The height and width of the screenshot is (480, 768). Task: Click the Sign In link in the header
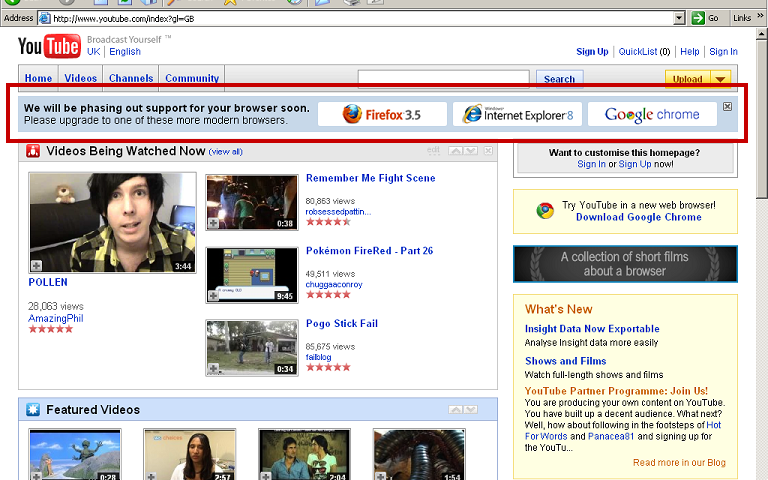click(723, 52)
